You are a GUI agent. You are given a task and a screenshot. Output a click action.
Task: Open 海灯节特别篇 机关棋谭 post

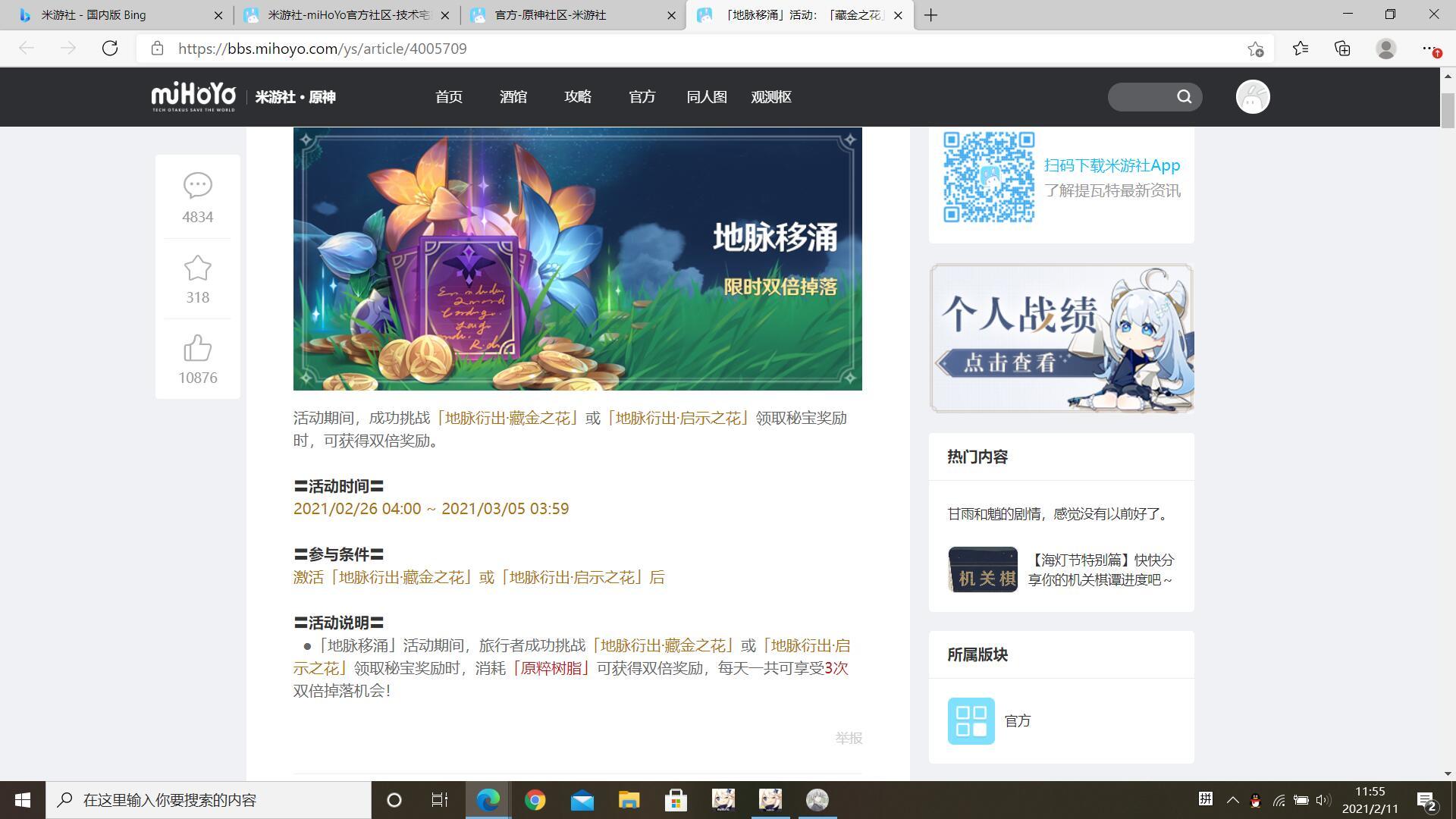1101,570
